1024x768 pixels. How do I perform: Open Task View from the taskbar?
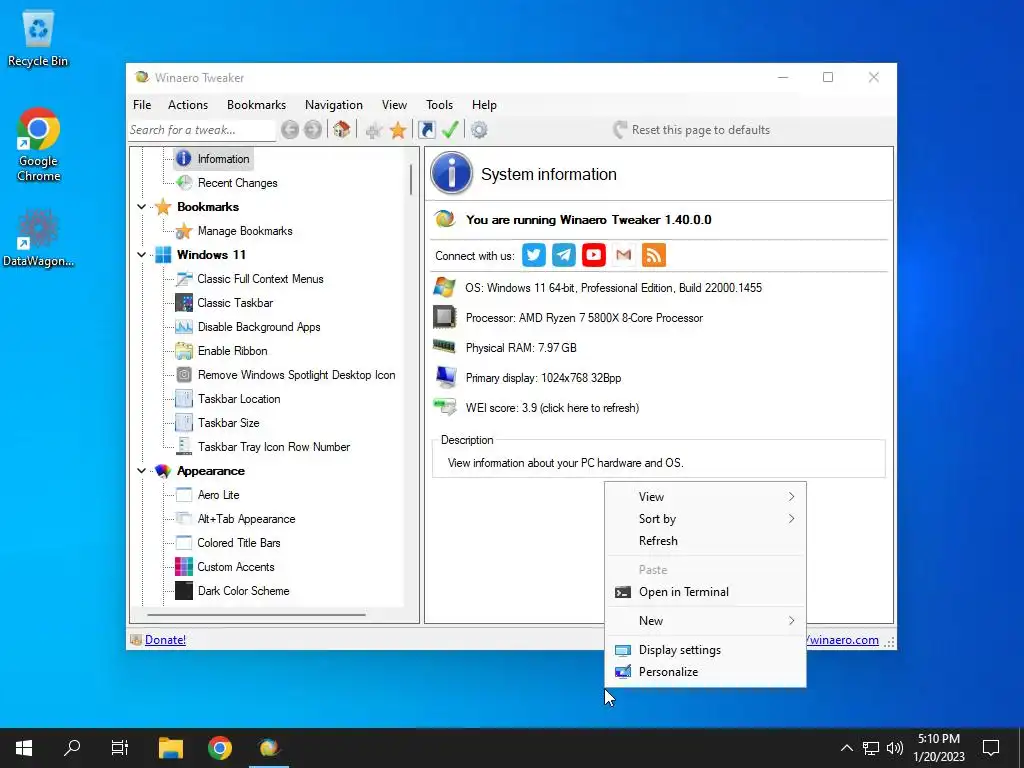coord(120,748)
